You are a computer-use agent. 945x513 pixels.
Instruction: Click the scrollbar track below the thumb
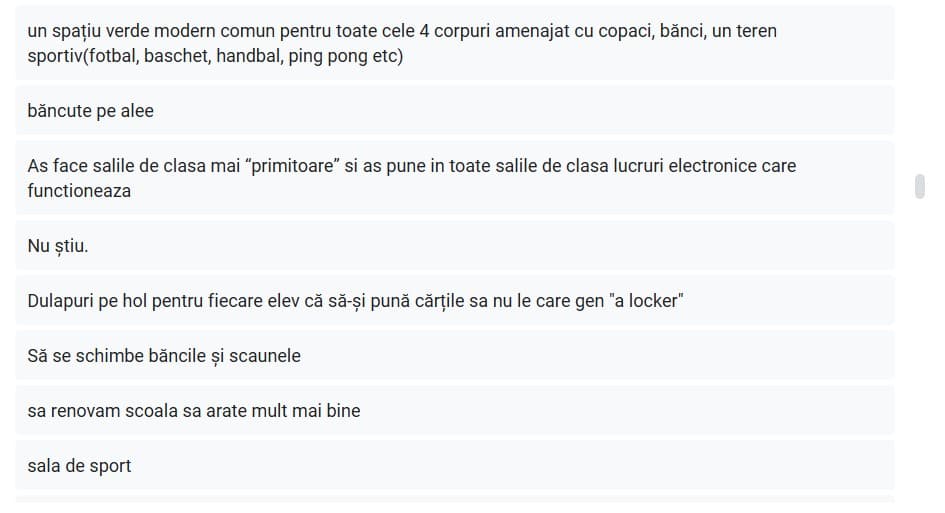point(920,350)
